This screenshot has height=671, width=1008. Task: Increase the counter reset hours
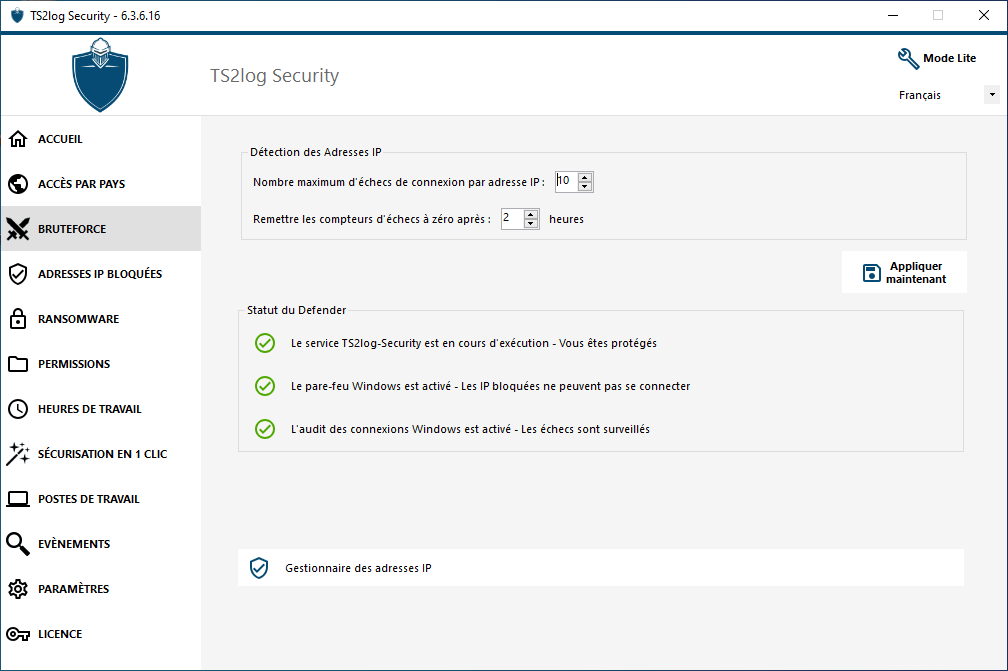(x=531, y=215)
